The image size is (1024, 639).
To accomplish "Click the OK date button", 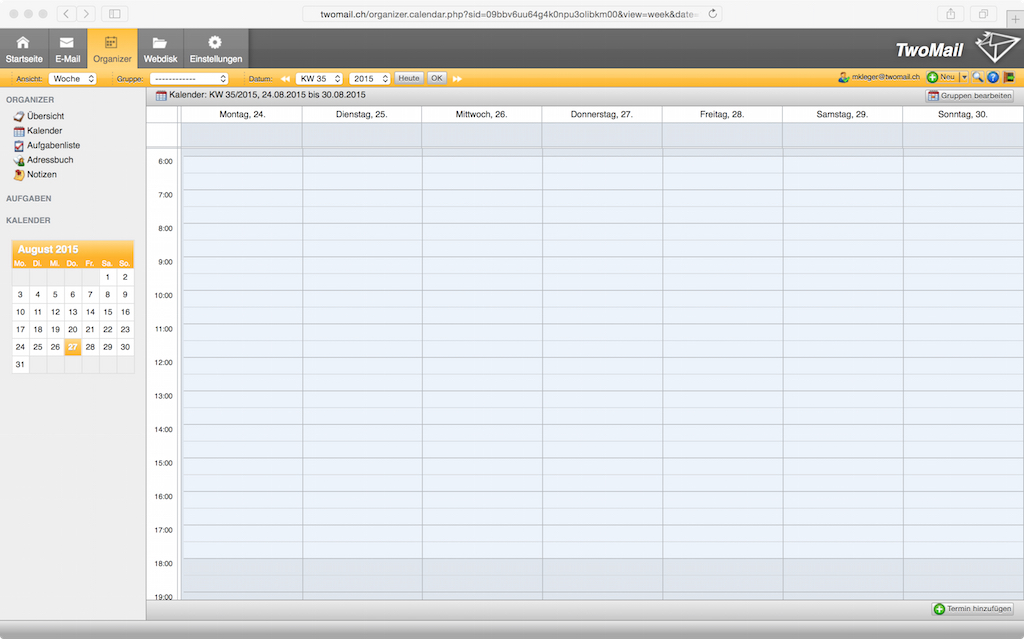I will [436, 78].
